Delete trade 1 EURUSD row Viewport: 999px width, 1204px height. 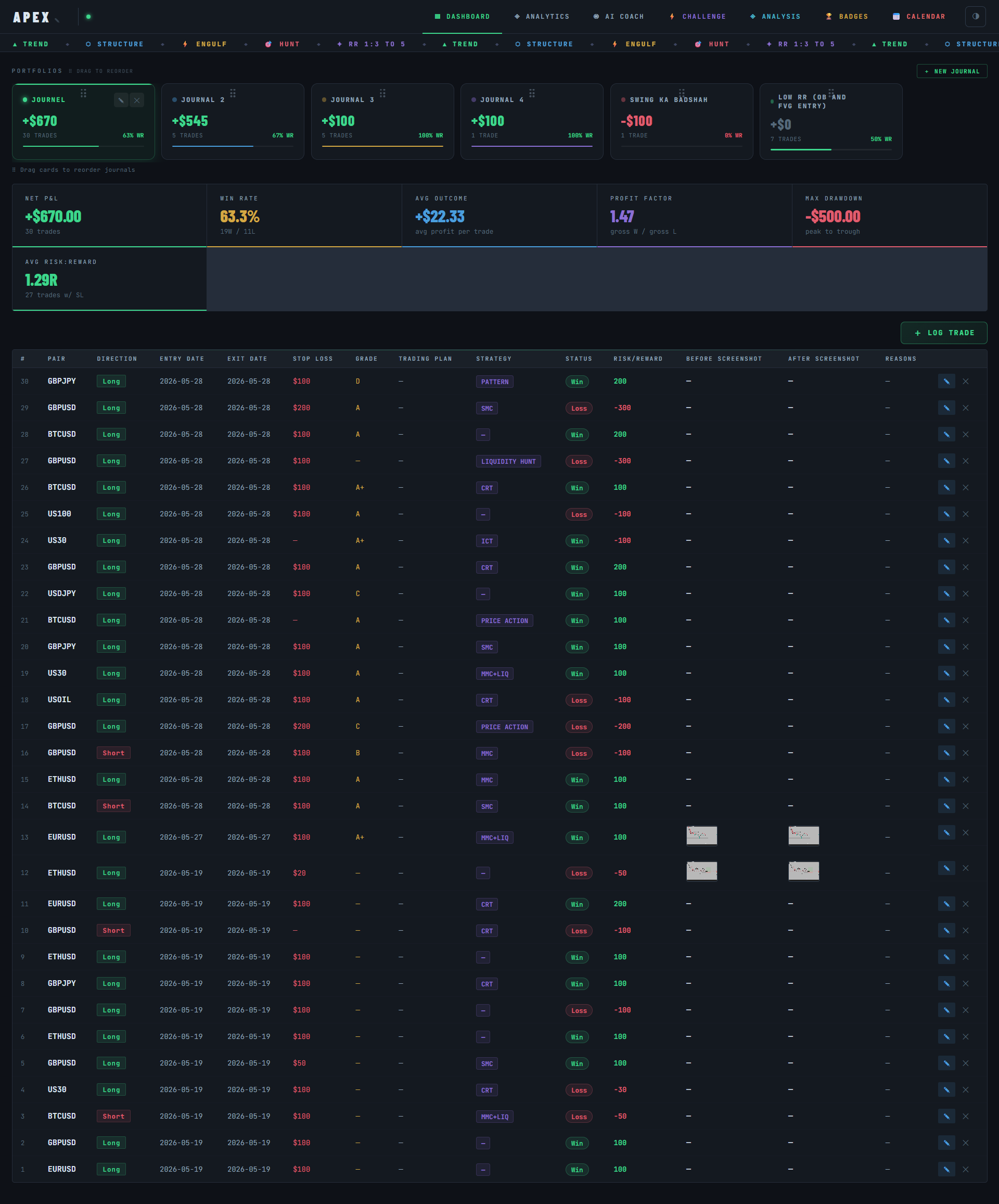[966, 1170]
